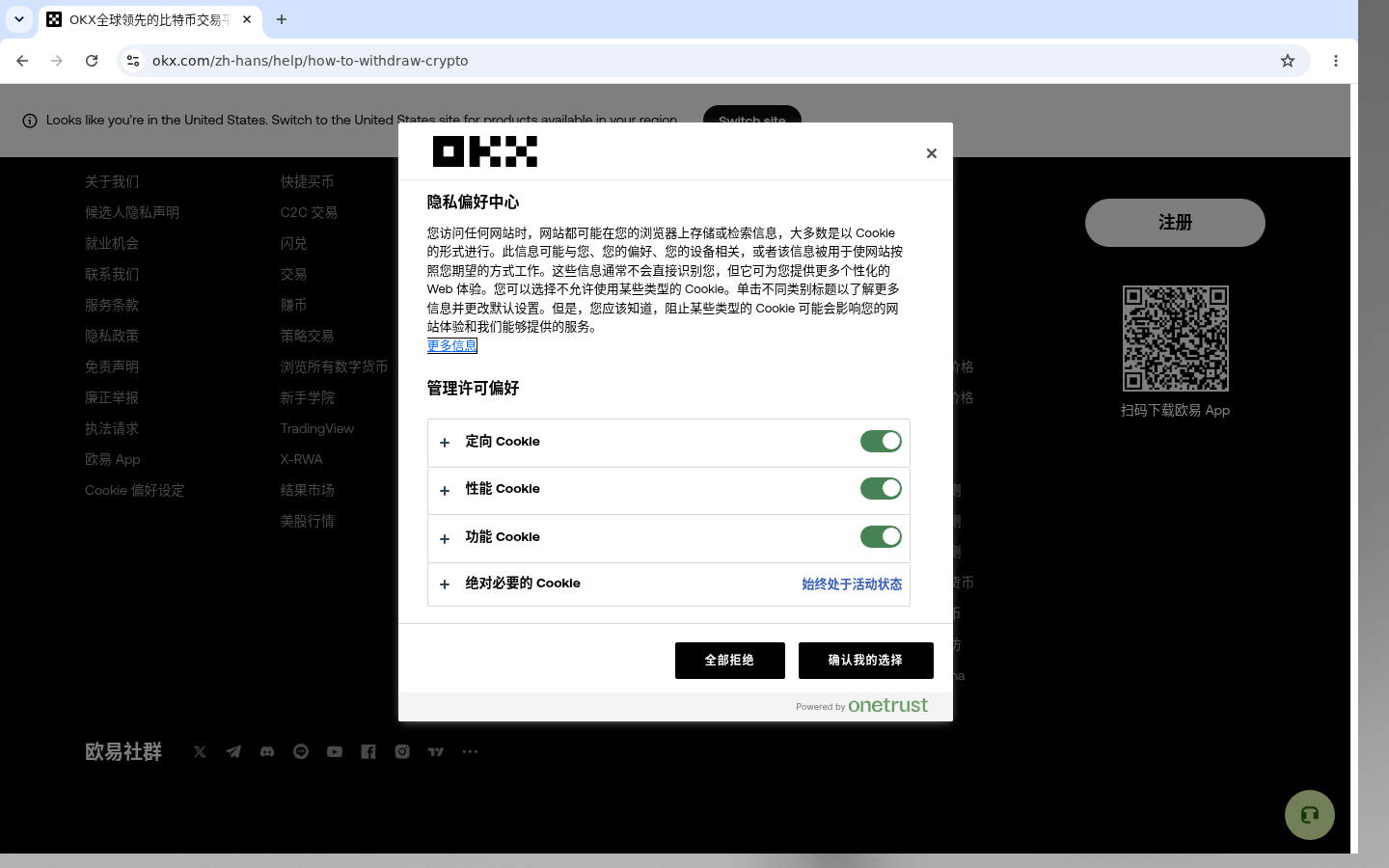Image resolution: width=1389 pixels, height=868 pixels.
Task: Open the 欧易 App footer link
Action: (113, 459)
